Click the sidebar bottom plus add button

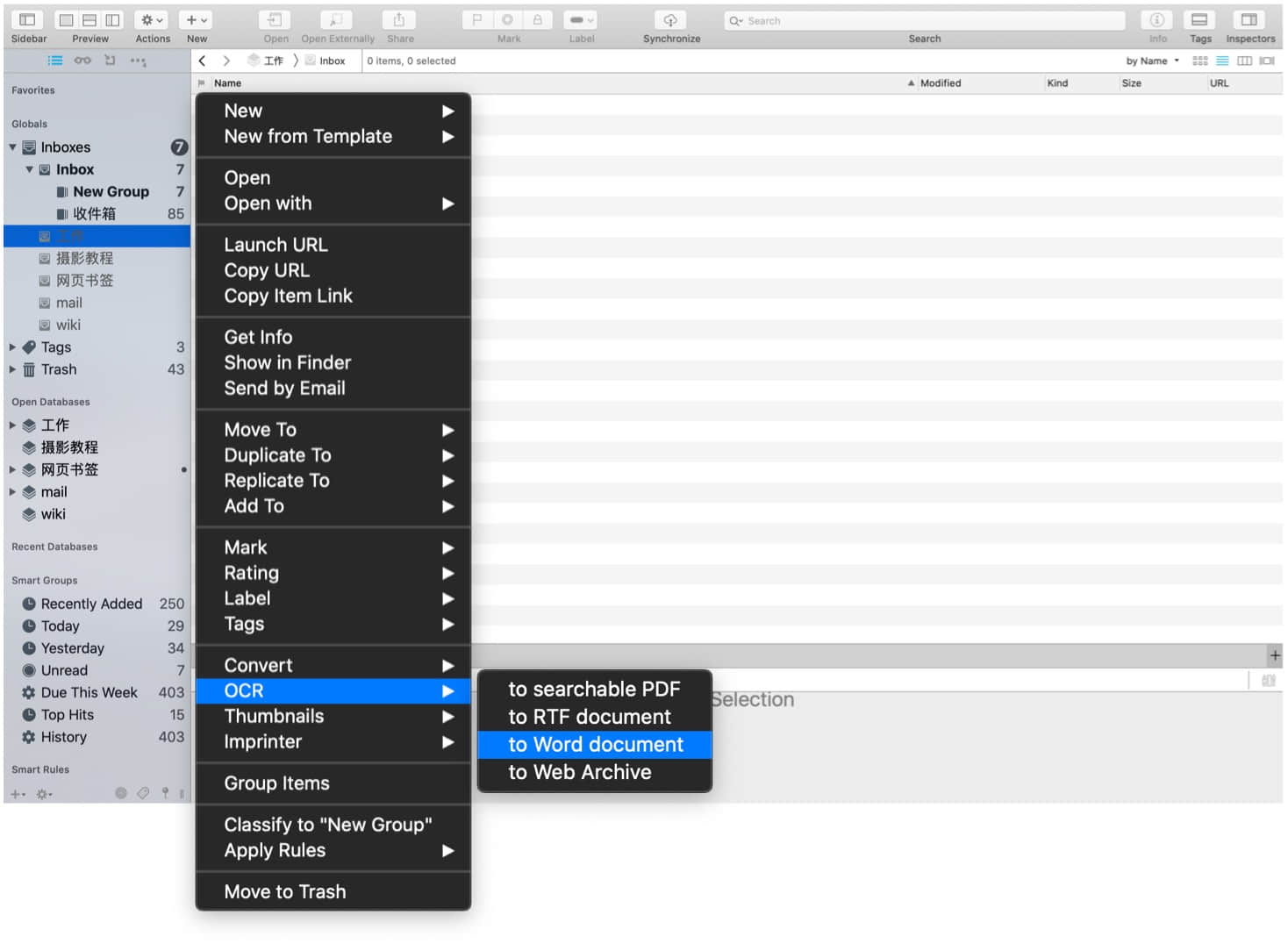pos(18,794)
